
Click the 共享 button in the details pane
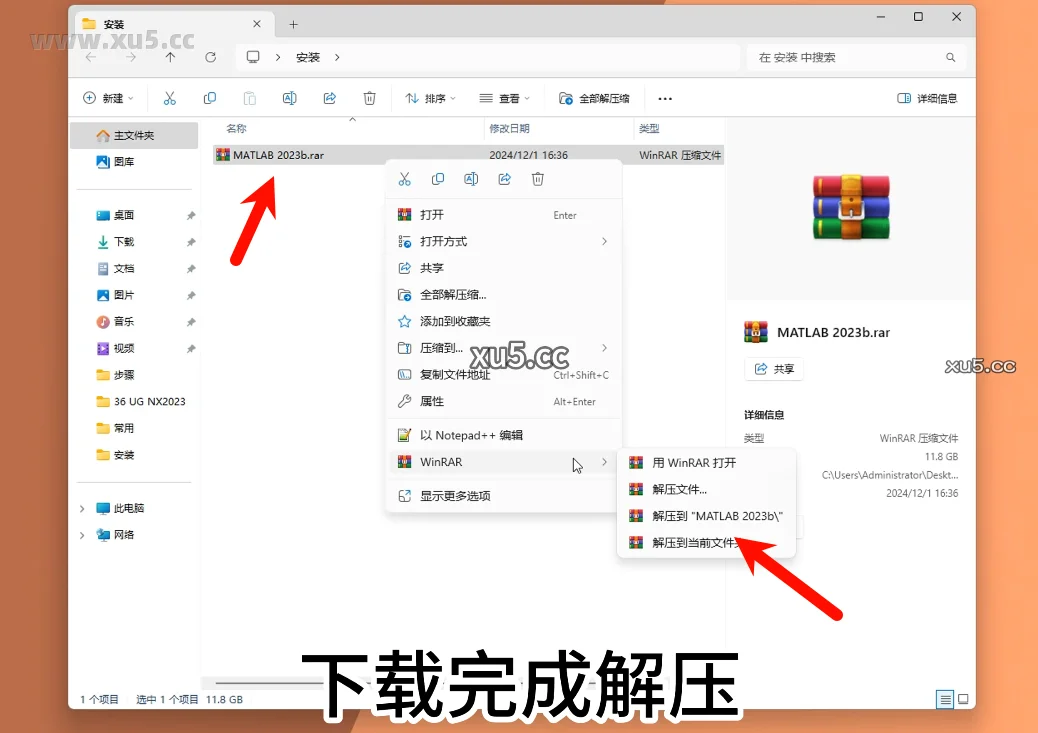click(x=774, y=369)
